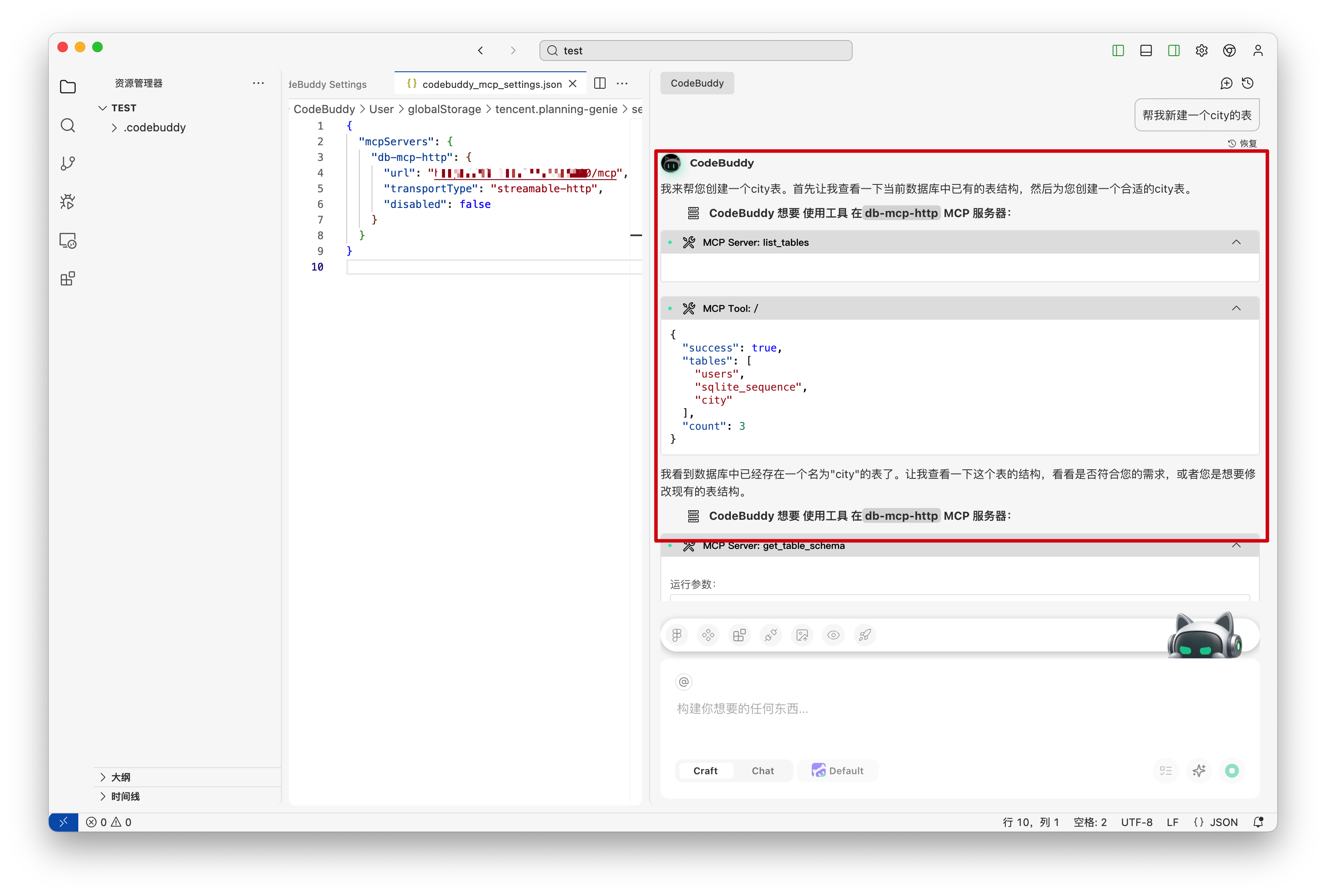Open the Run and Debug icon
The height and width of the screenshot is (896, 1326).
pyautogui.click(x=67, y=202)
